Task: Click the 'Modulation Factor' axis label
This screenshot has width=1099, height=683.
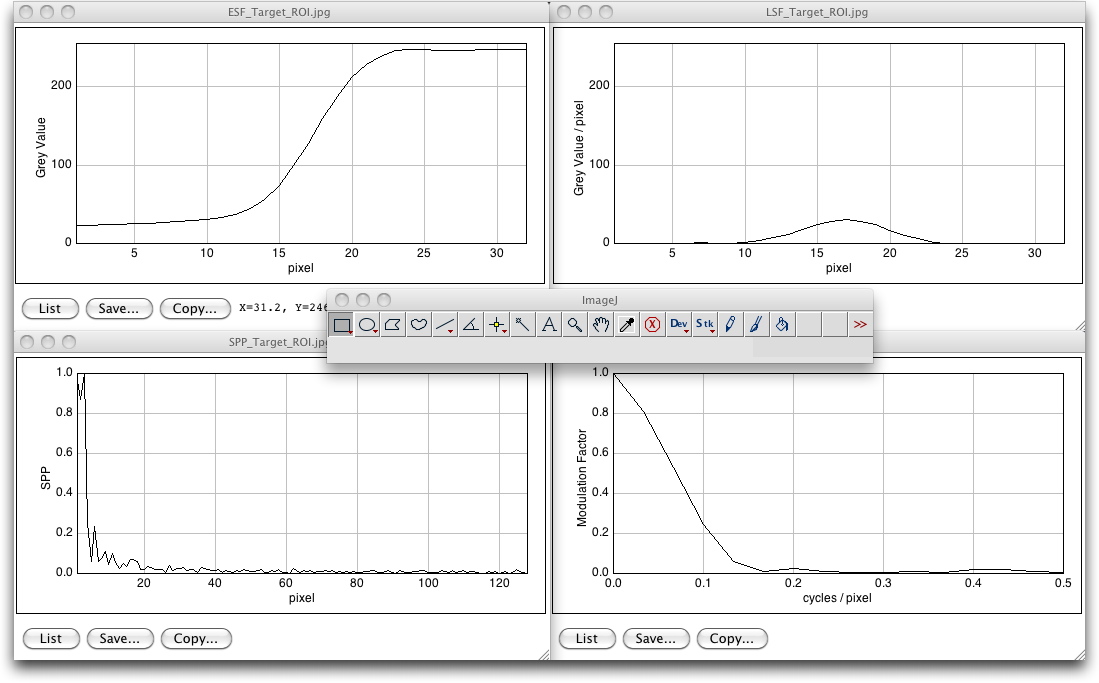Action: [581, 478]
